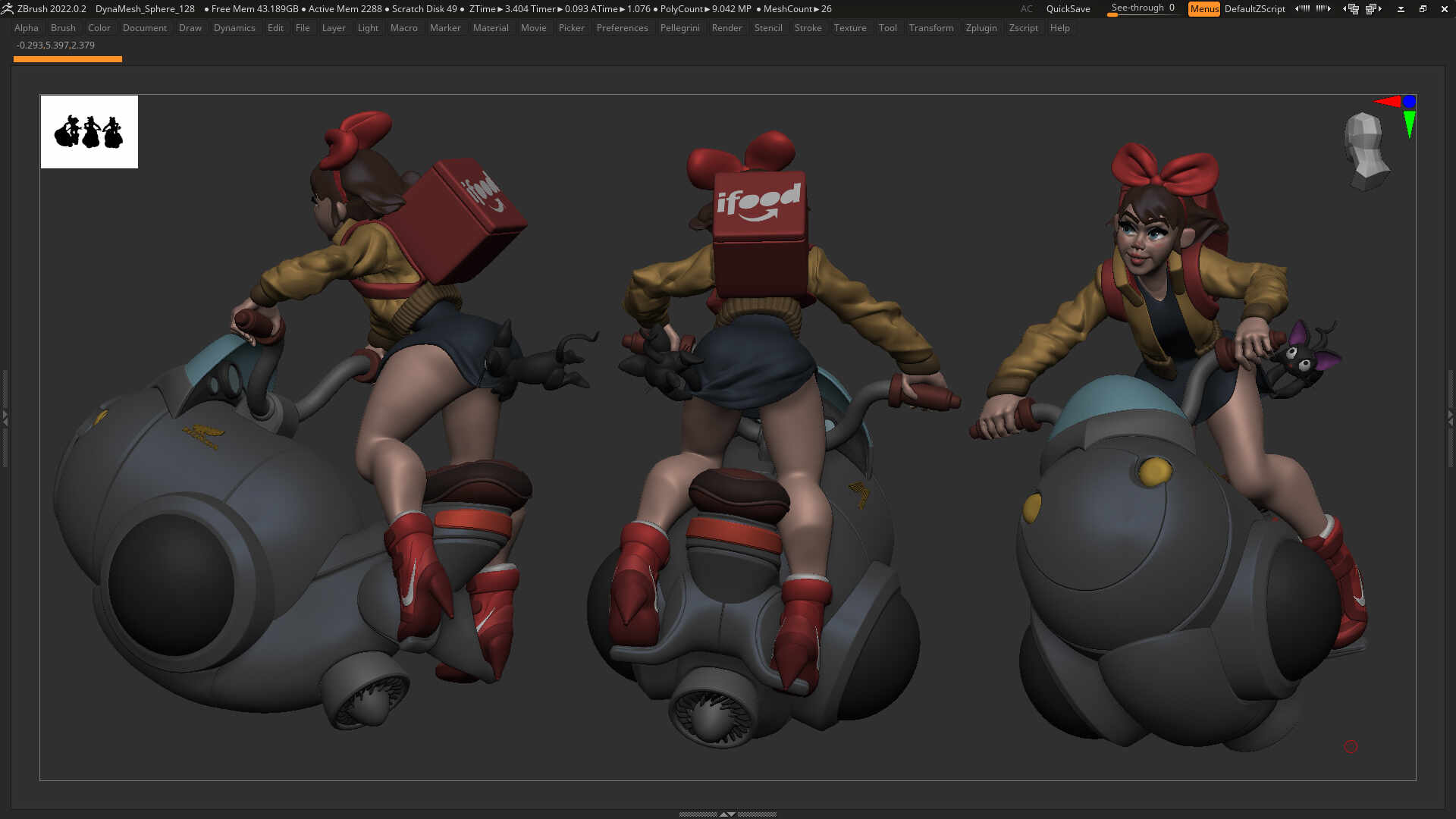The height and width of the screenshot is (819, 1456).
Task: Toggle the Menus button
Action: tap(1203, 9)
